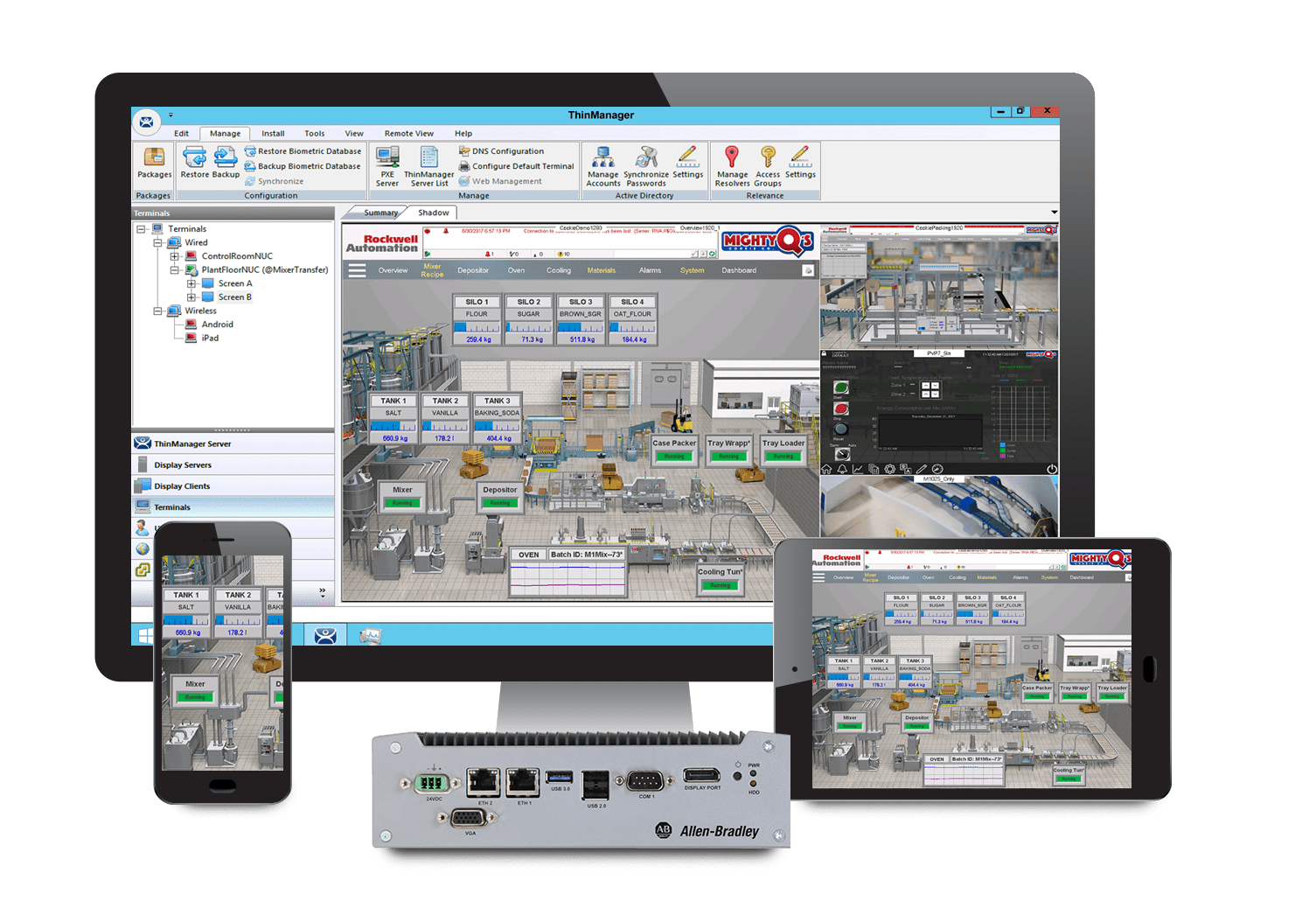Click Display Servers in navigation pane
The width and height of the screenshot is (1316, 922).
[x=233, y=464]
